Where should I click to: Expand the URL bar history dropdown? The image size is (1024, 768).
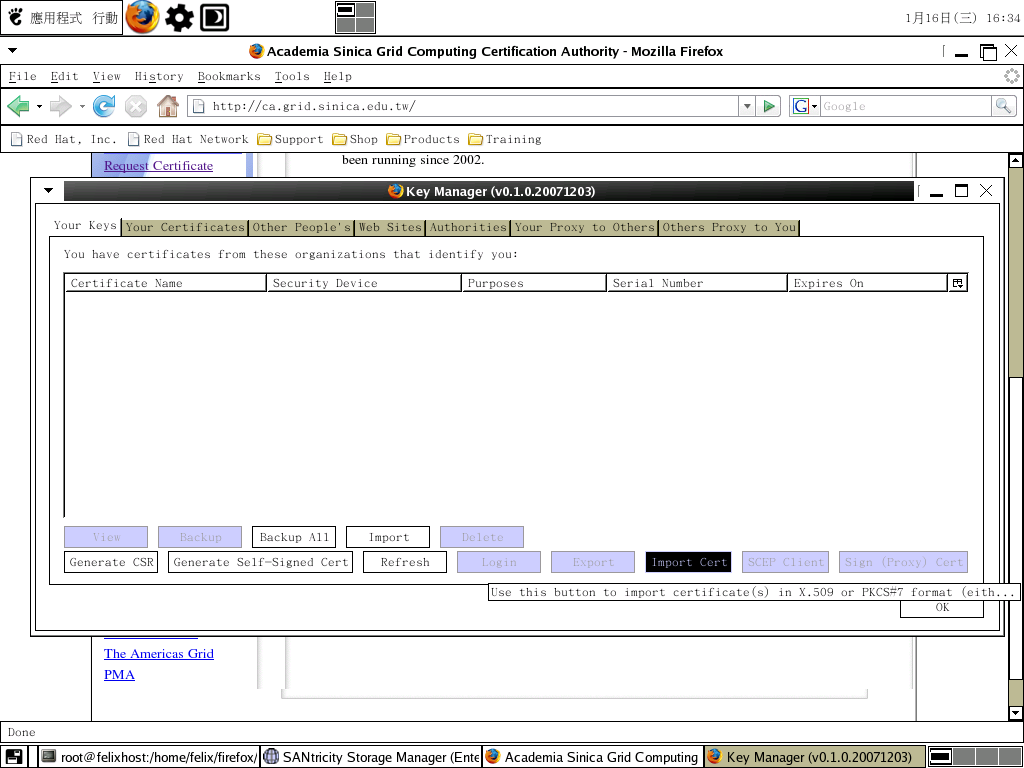click(x=747, y=106)
